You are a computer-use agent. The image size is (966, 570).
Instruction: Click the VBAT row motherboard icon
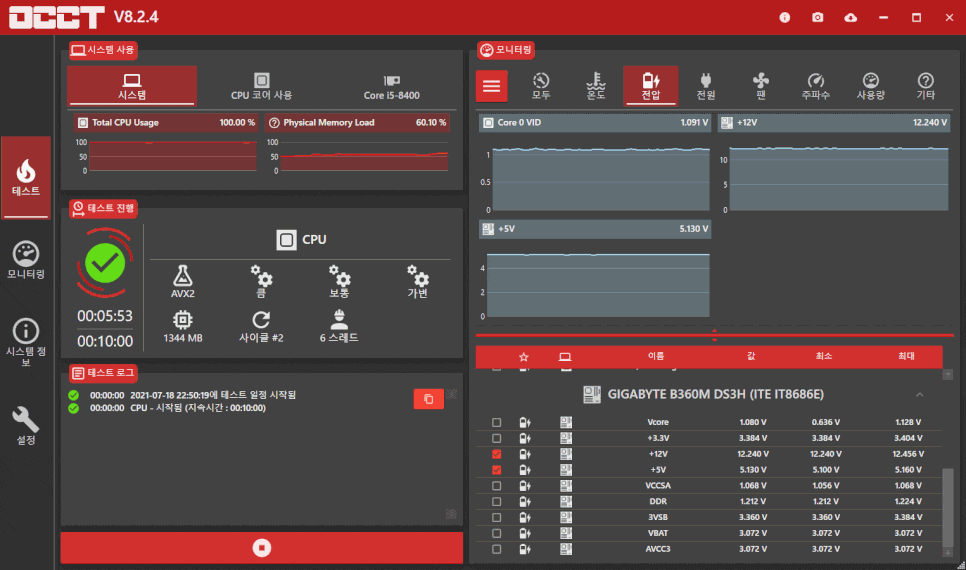(x=566, y=533)
